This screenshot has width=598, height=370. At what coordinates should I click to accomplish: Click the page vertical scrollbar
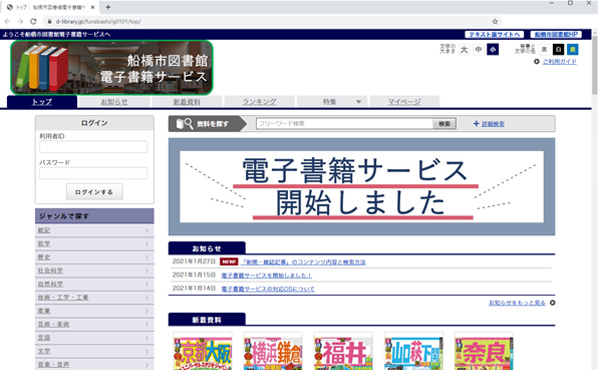[595, 65]
